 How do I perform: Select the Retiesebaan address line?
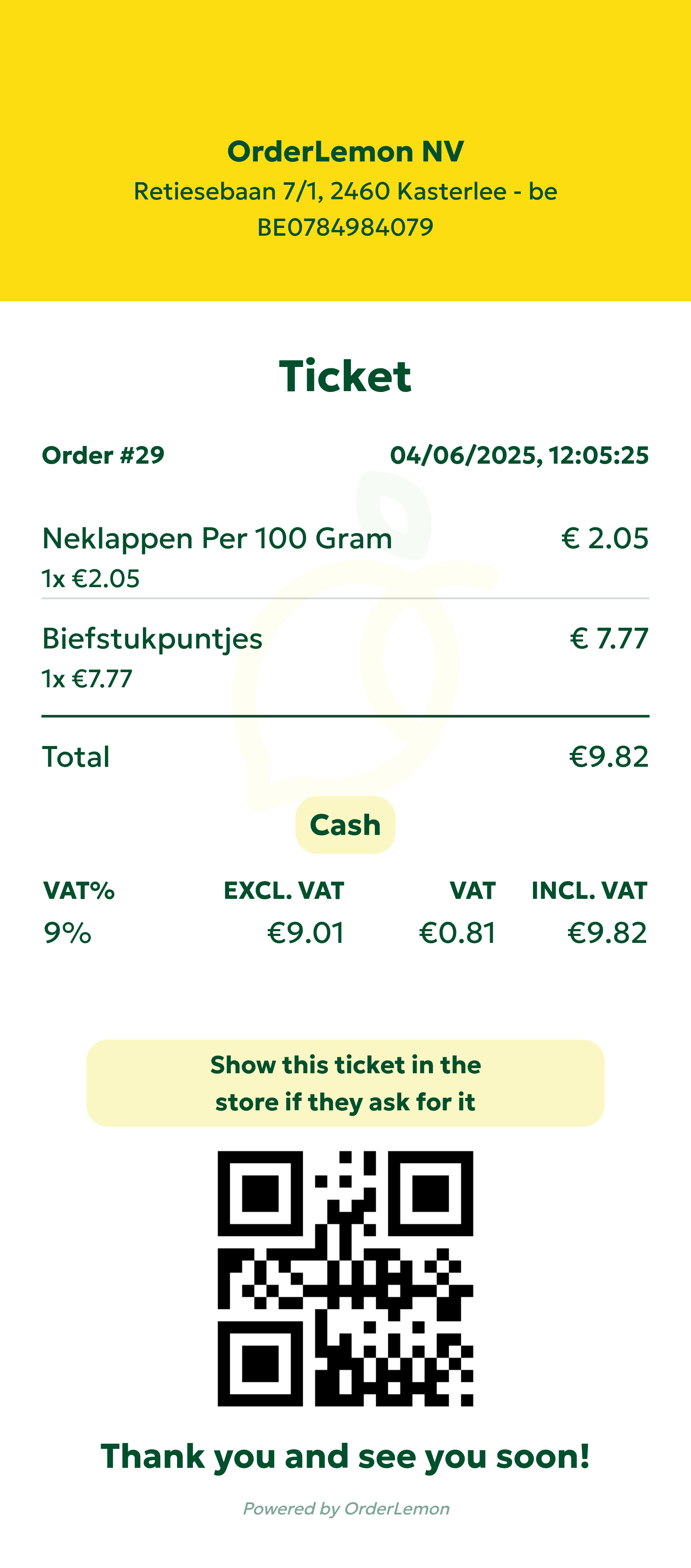[345, 191]
